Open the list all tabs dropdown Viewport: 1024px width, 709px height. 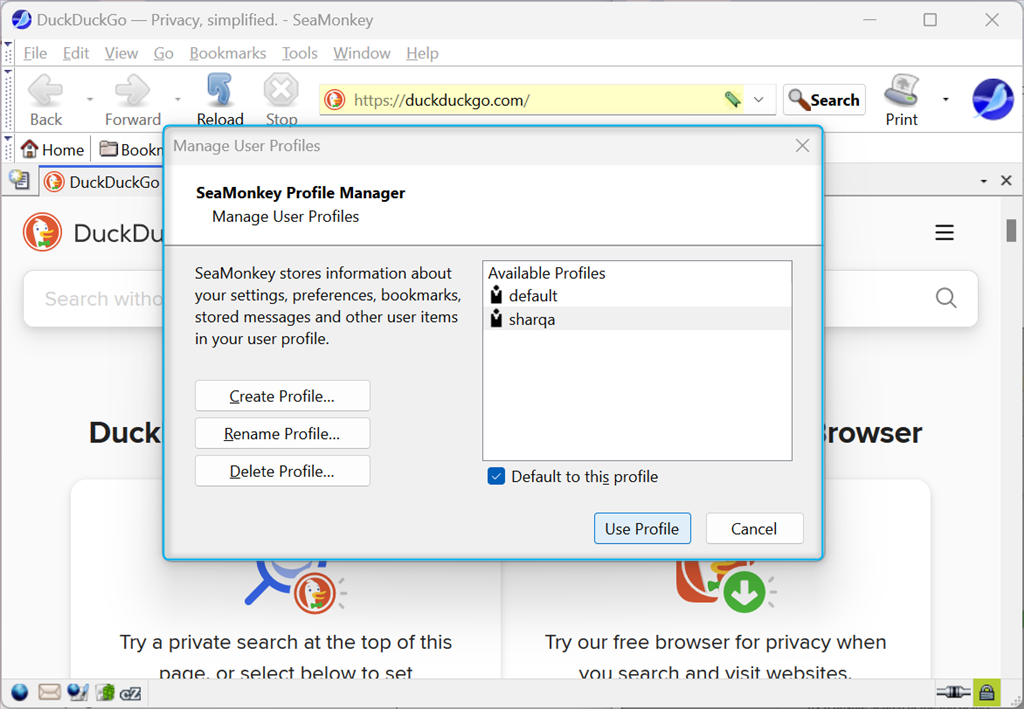click(984, 181)
